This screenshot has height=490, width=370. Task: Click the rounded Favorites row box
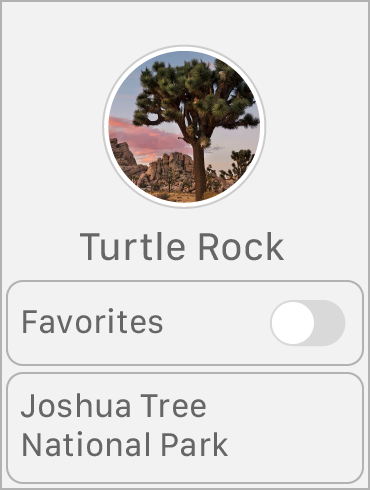[185, 323]
